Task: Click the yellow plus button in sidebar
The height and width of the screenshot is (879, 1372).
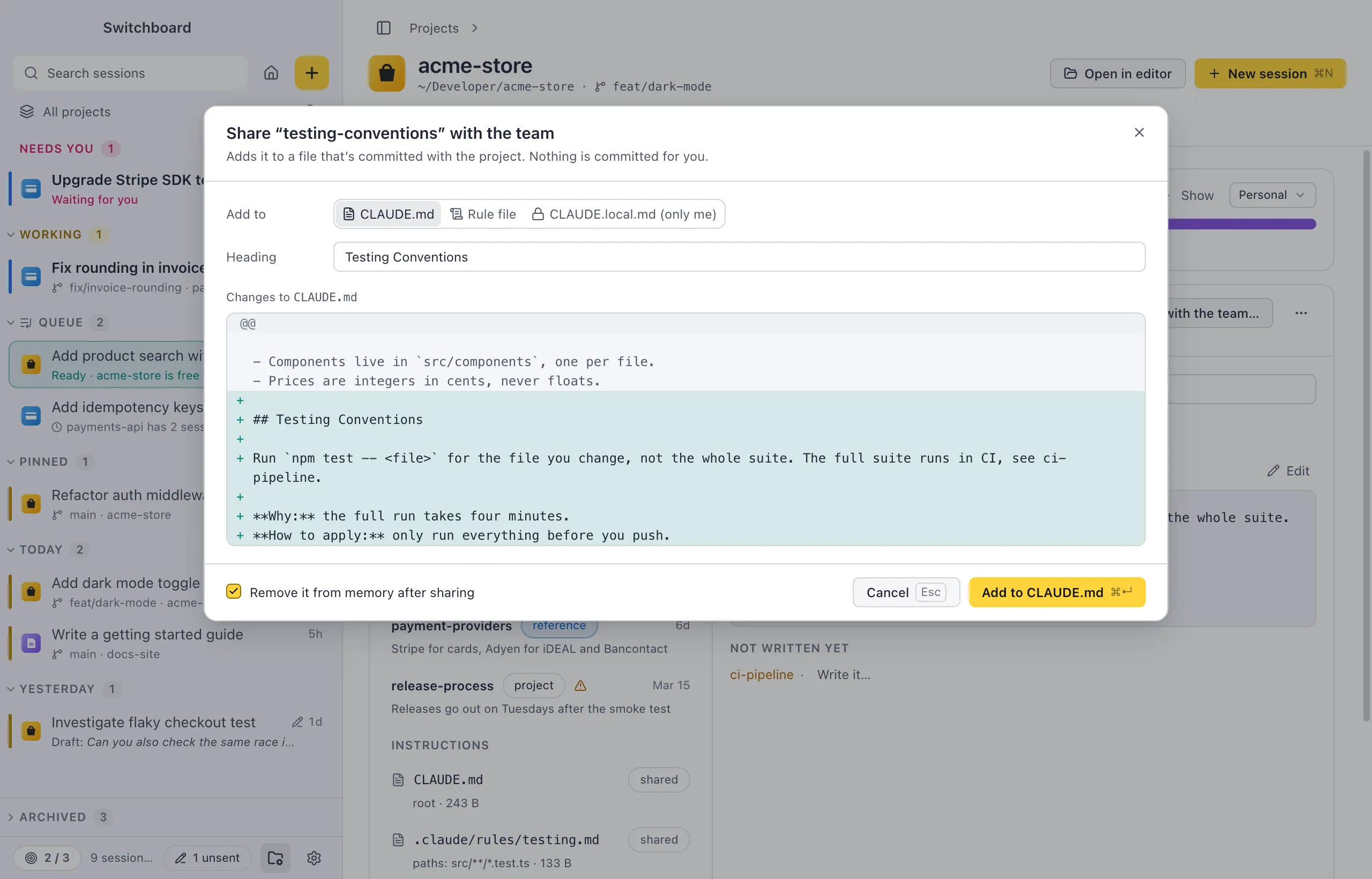Action: pyautogui.click(x=311, y=73)
